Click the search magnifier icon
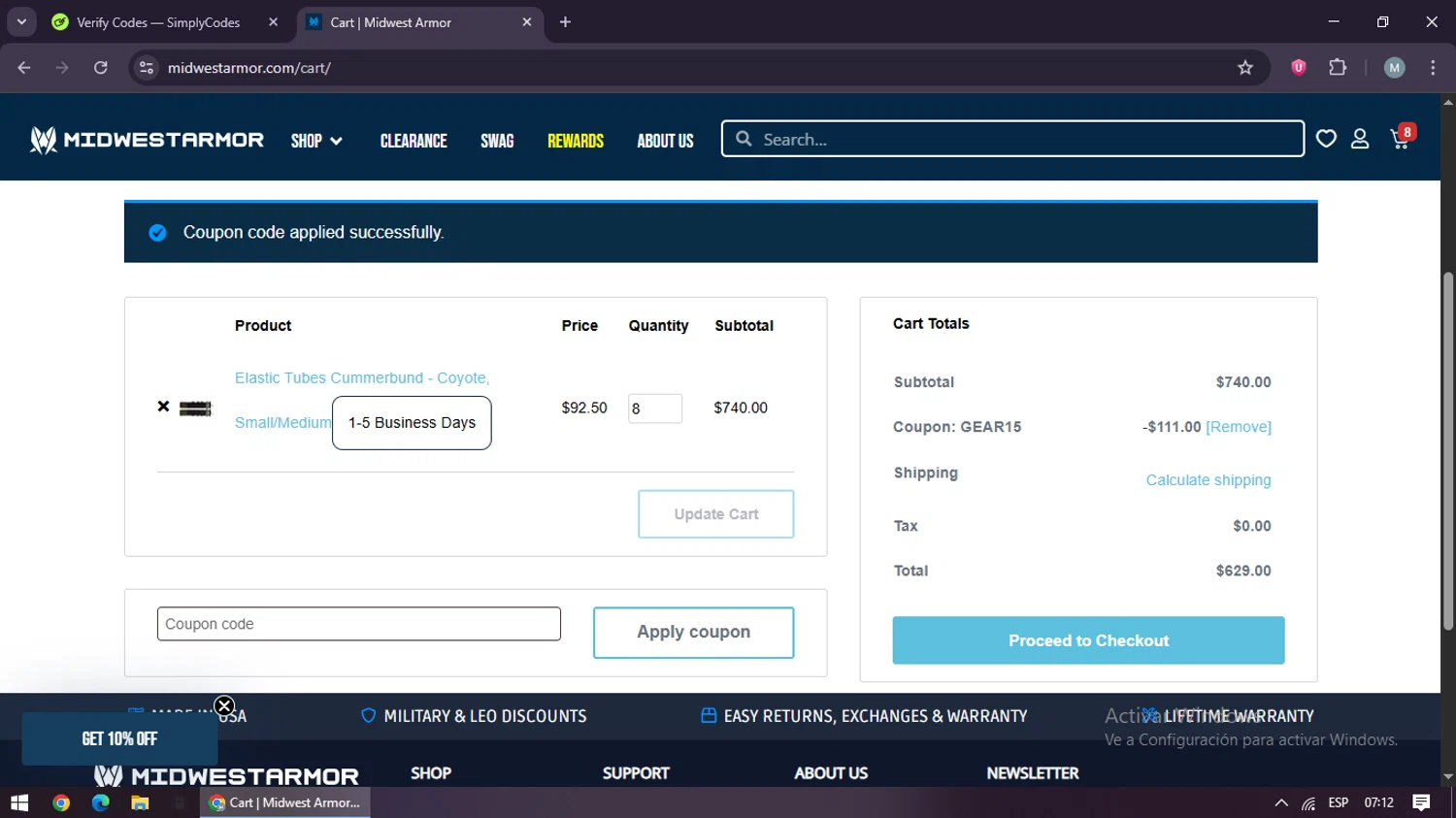The width and height of the screenshot is (1456, 818). pyautogui.click(x=744, y=139)
